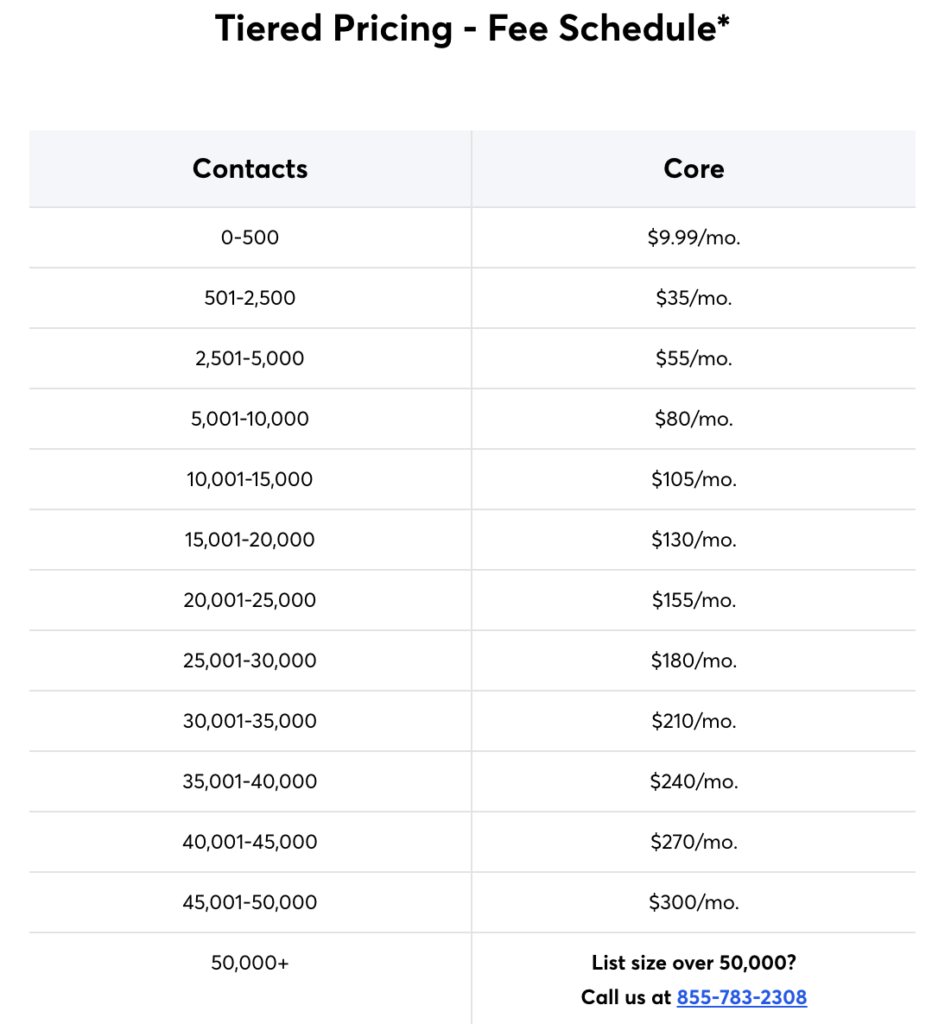
Task: Click the $155/mo. price cell
Action: pyautogui.click(x=693, y=600)
